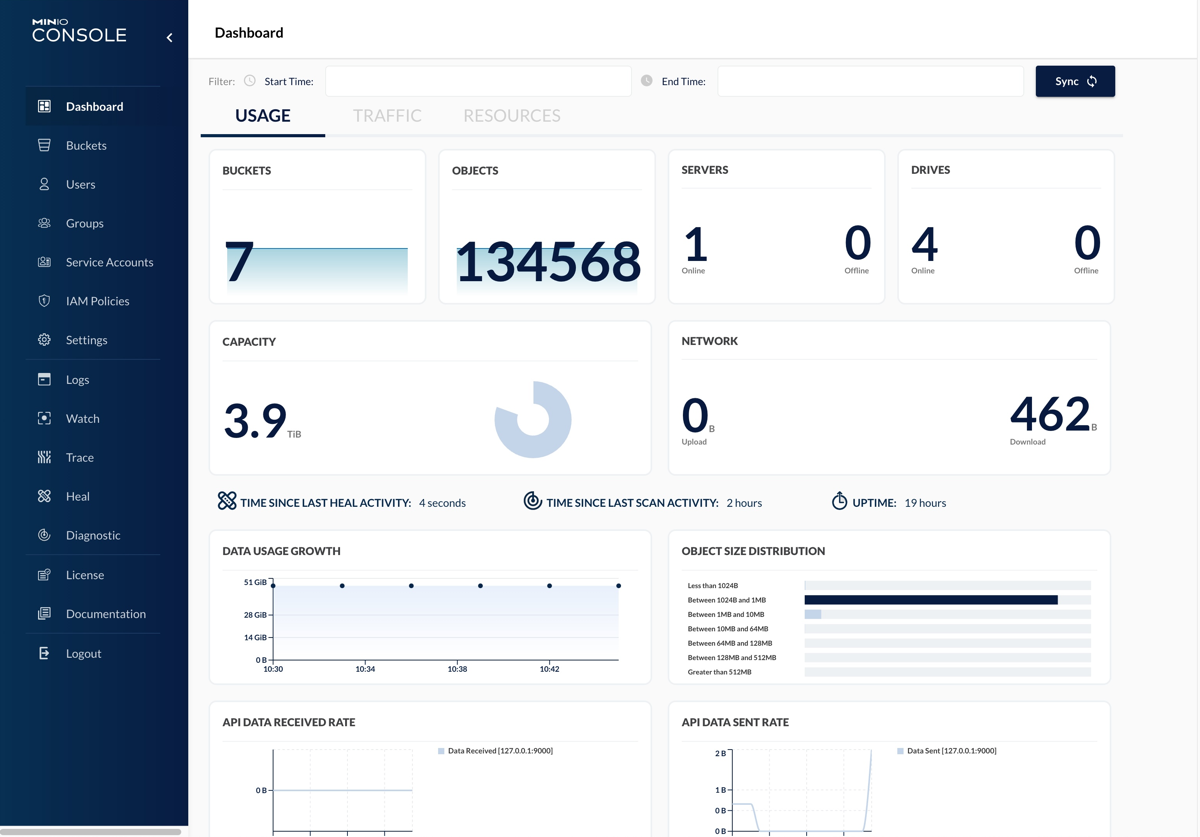Viewport: 1200px width, 837px height.
Task: Click the MinIO Console logo
Action: tap(79, 31)
